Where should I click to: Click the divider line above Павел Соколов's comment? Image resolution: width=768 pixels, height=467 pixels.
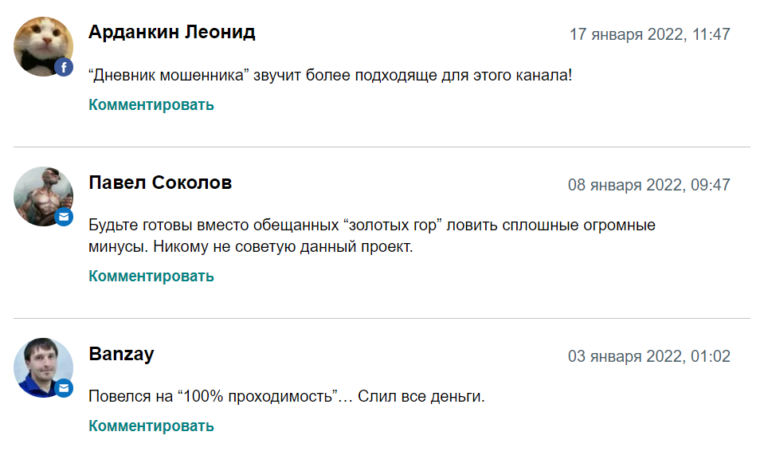381,148
